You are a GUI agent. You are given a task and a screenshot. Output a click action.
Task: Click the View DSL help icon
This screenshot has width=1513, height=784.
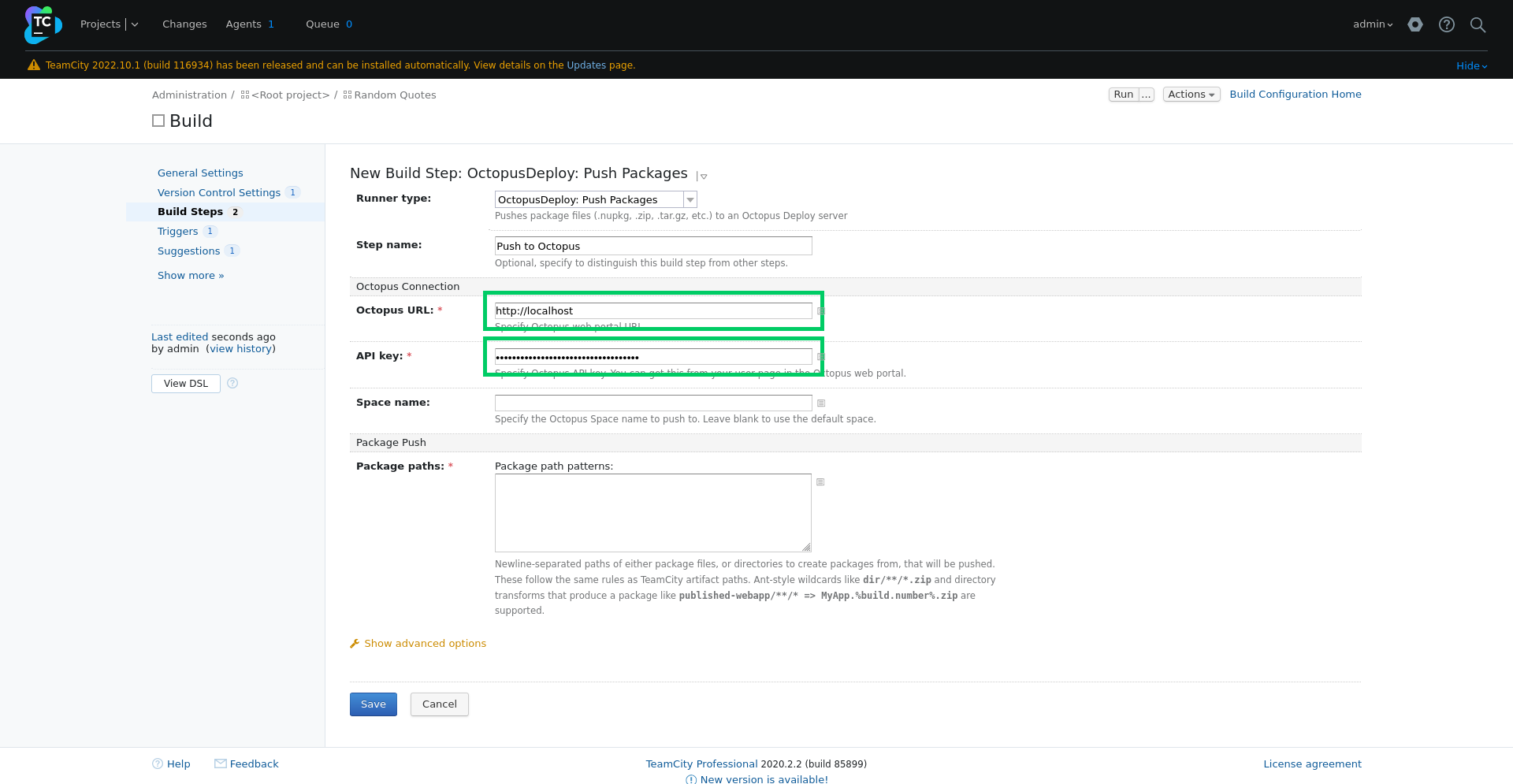[232, 383]
